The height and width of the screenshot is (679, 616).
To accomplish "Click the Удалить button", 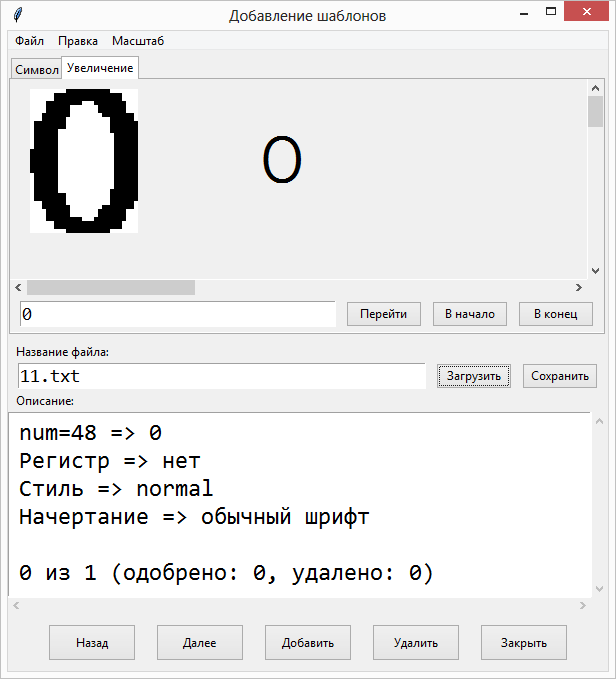I will point(415,642).
